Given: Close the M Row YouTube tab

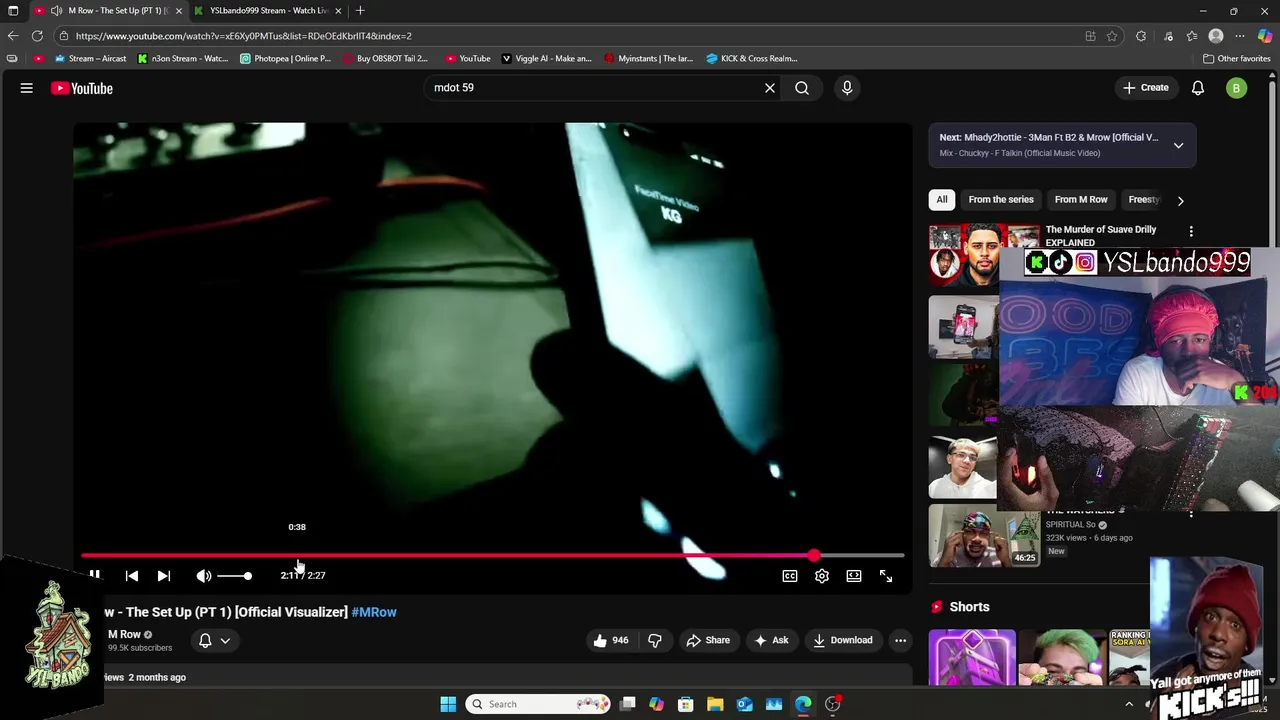Looking at the screenshot, I should tap(179, 11).
